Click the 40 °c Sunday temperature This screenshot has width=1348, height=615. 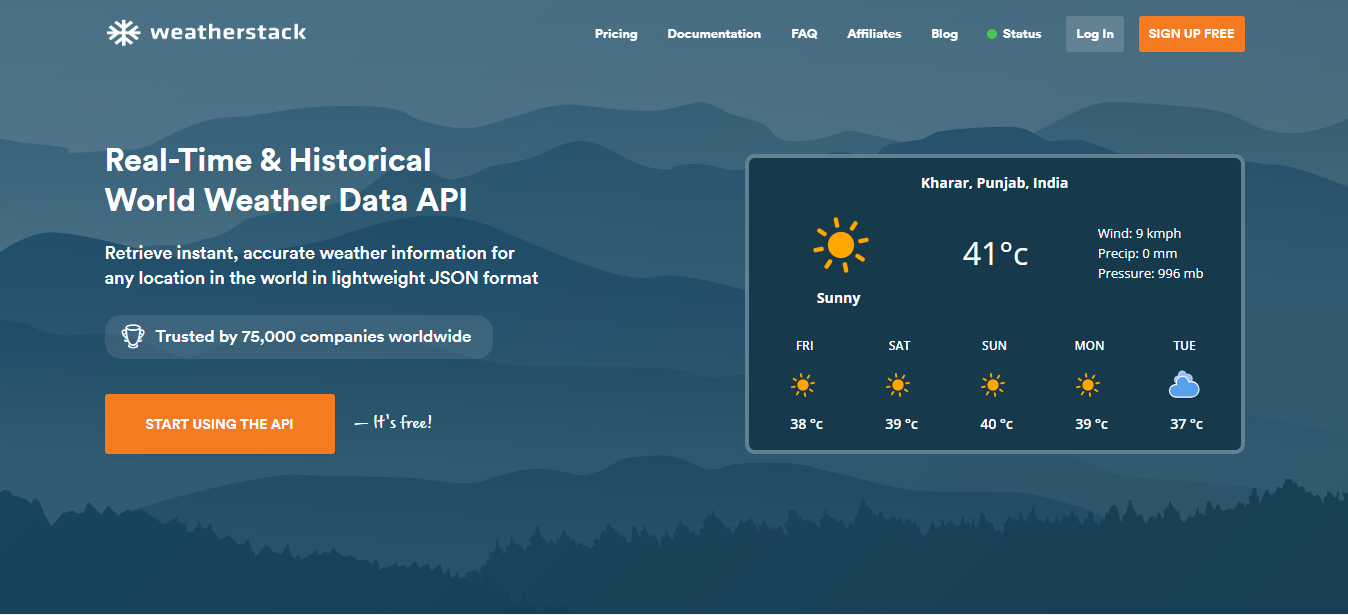pos(996,424)
